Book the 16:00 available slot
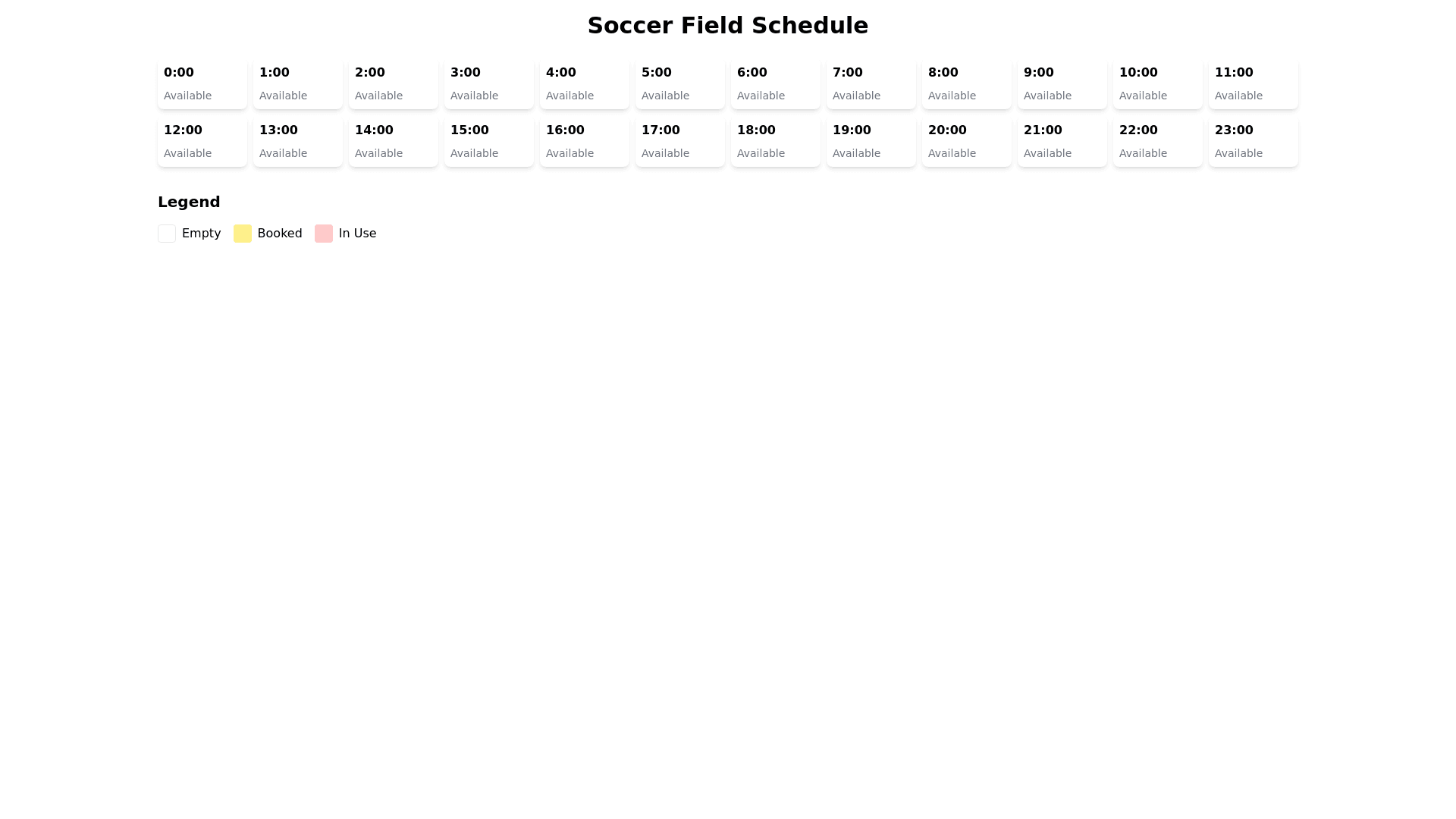This screenshot has height=819, width=1456. [x=584, y=141]
